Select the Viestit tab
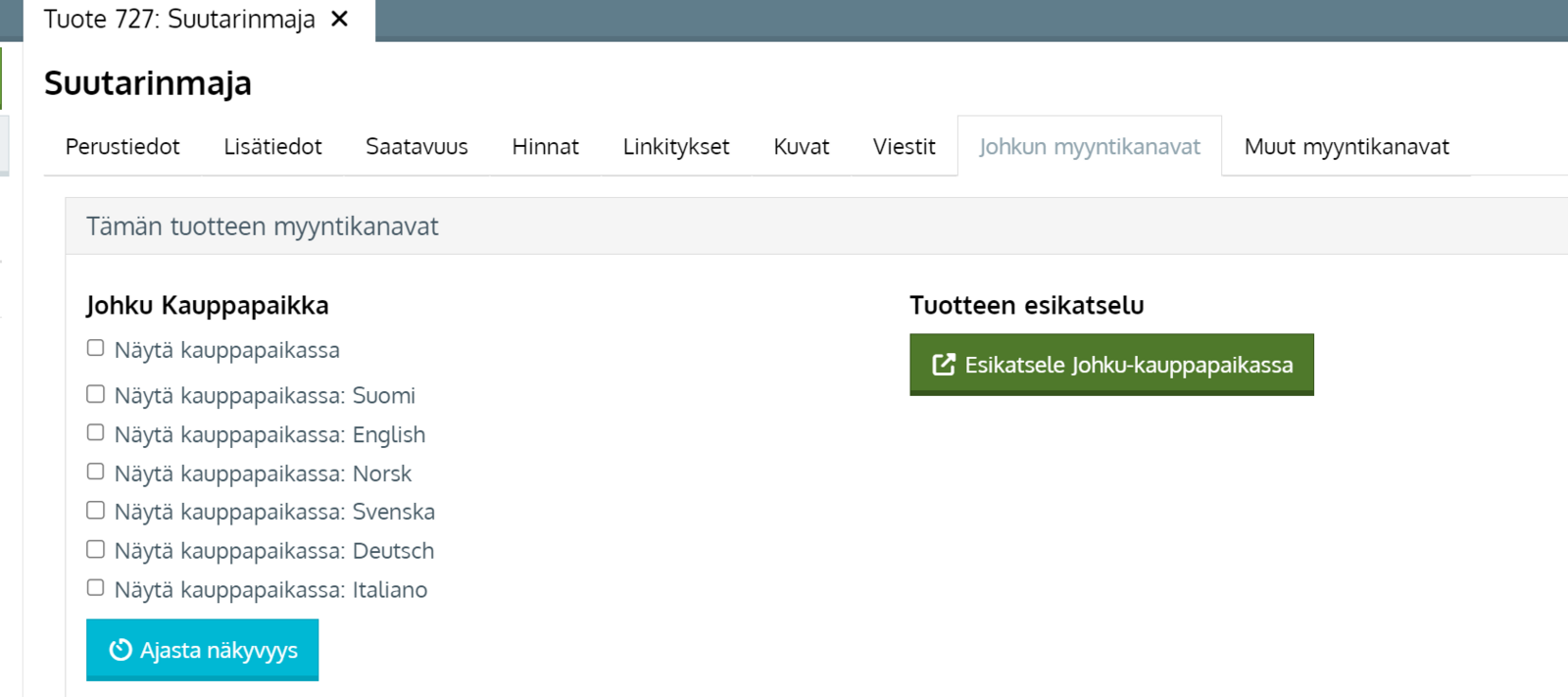 pos(904,147)
